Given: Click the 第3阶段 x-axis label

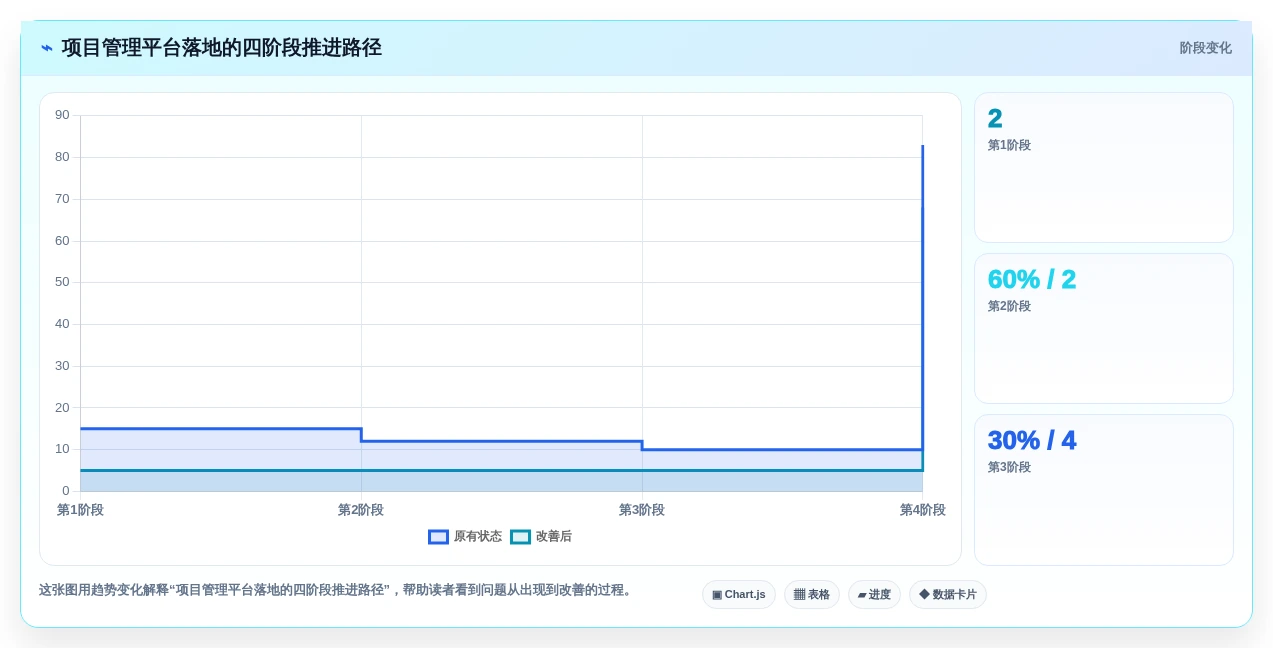Looking at the screenshot, I should coord(642,510).
